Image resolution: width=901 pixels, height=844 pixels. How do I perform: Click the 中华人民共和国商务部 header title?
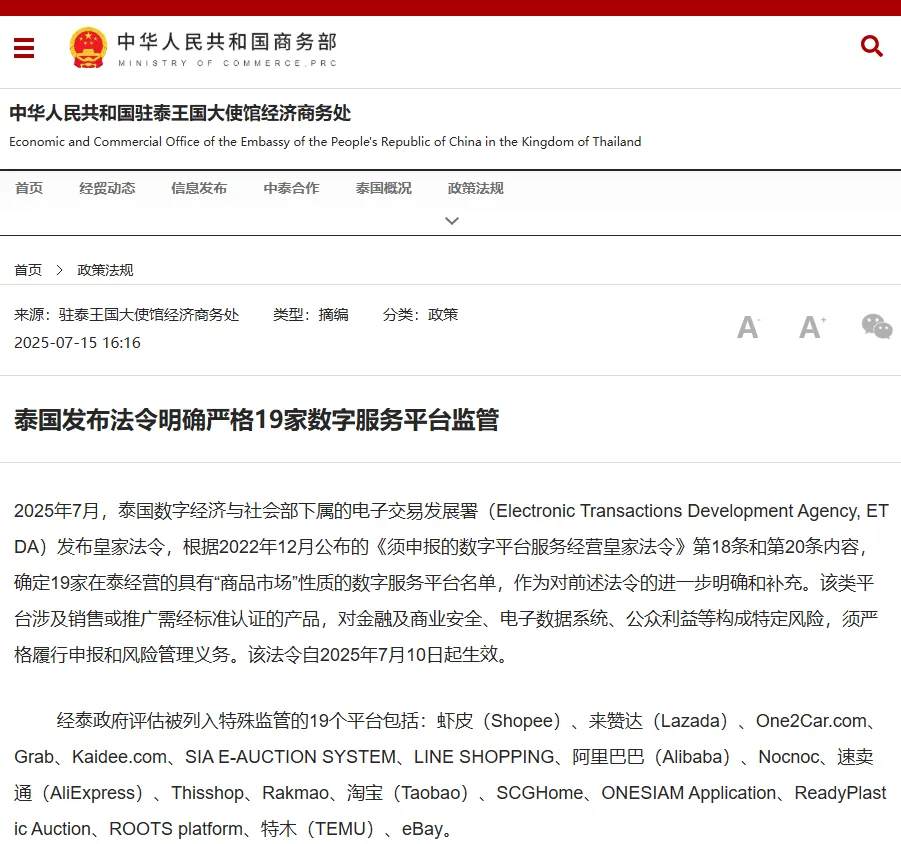tap(228, 42)
